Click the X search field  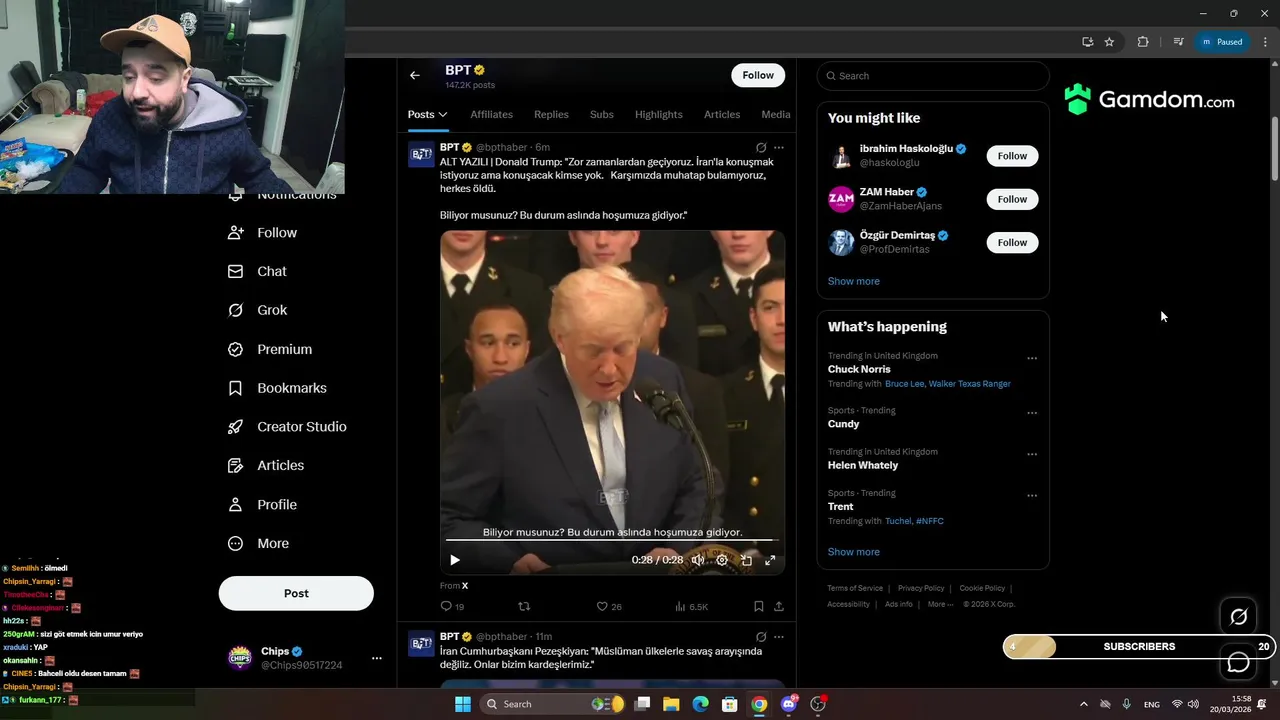[x=933, y=76]
